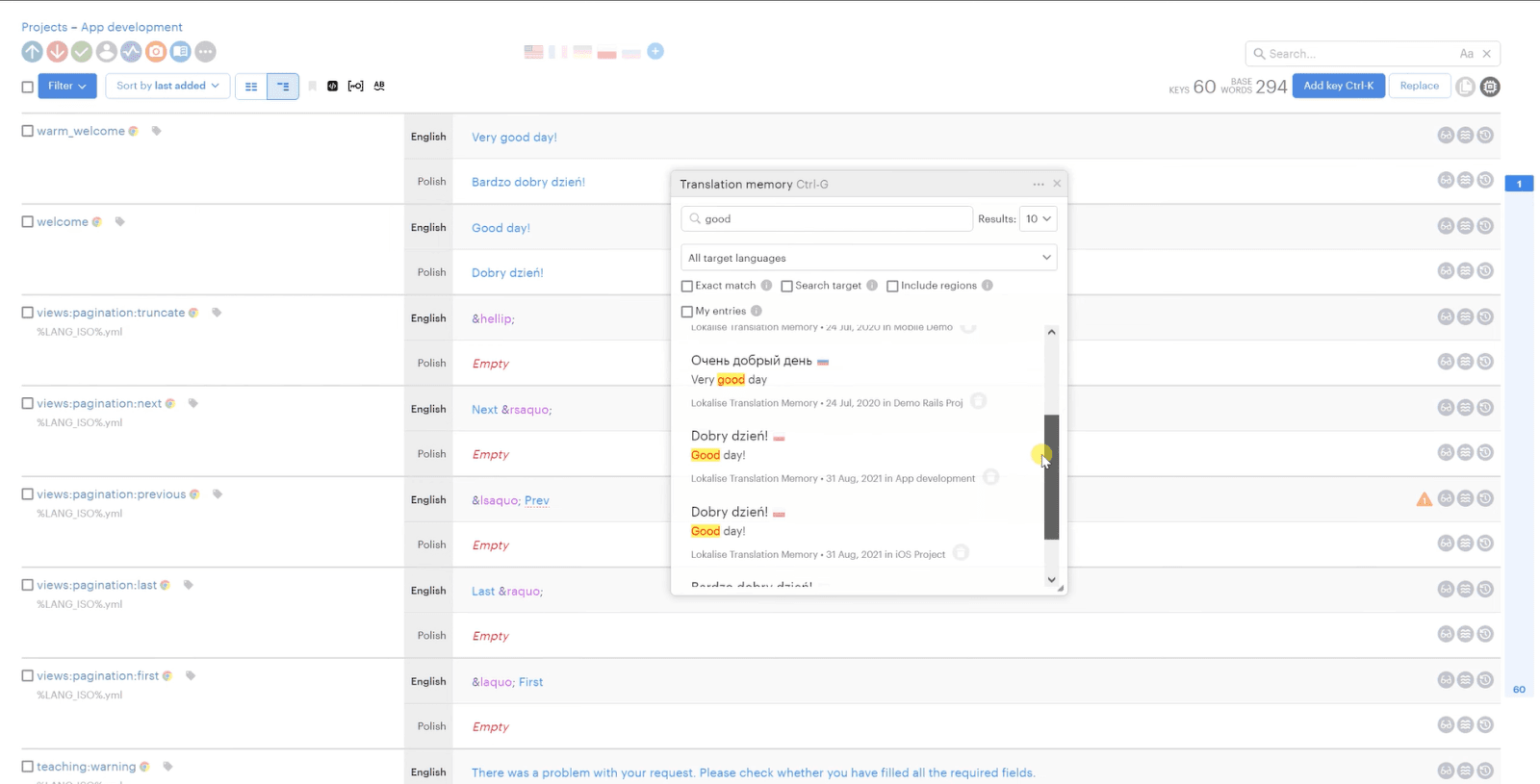Open the grey more-options ellipsis icon

(x=205, y=52)
